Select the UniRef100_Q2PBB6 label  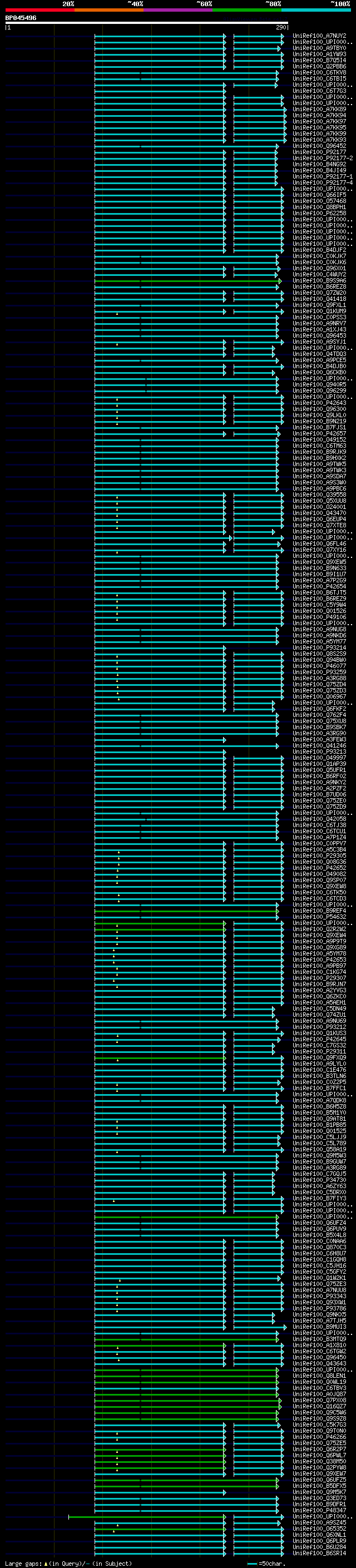tap(319, 66)
